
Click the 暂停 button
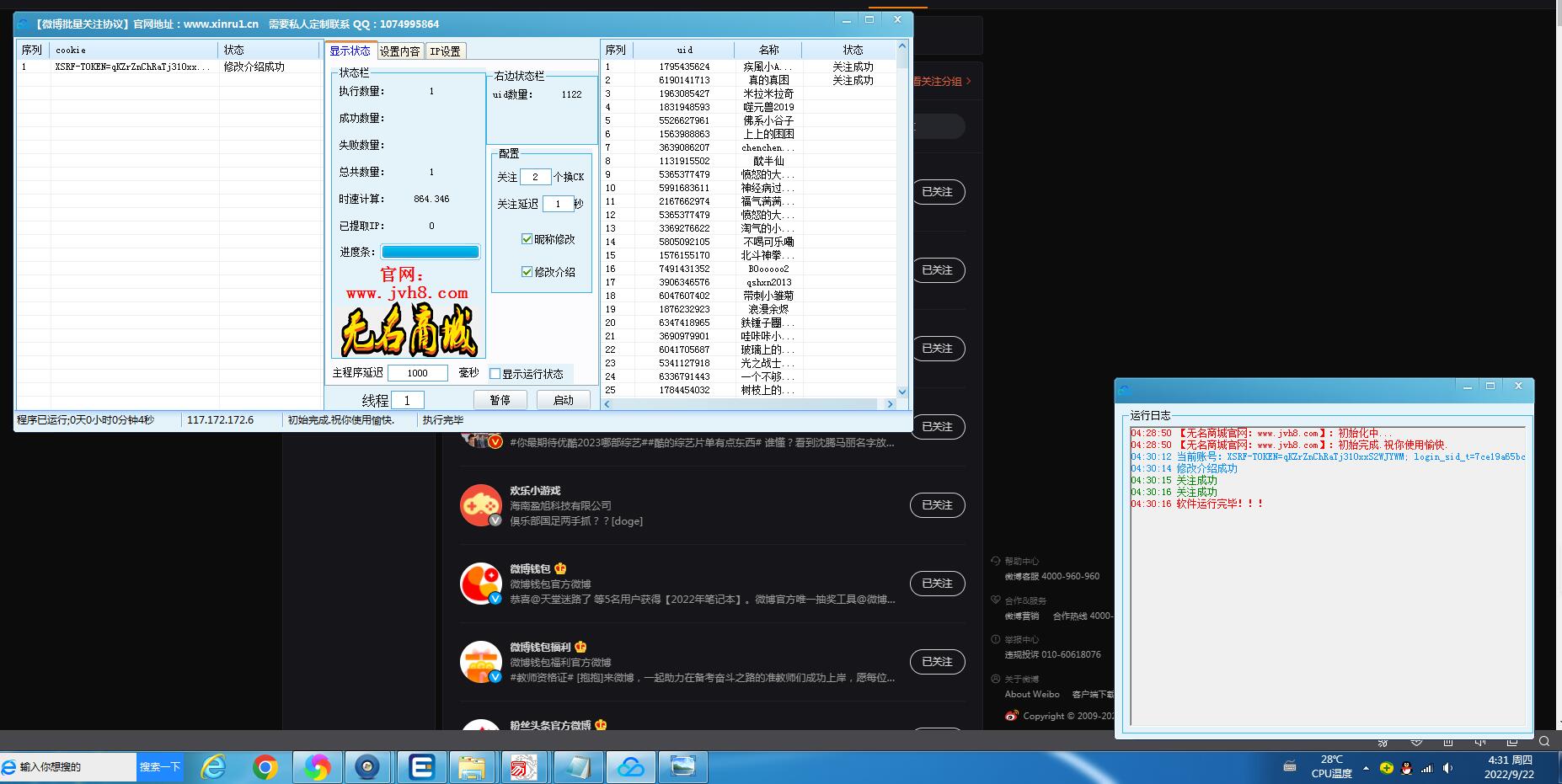[500, 400]
